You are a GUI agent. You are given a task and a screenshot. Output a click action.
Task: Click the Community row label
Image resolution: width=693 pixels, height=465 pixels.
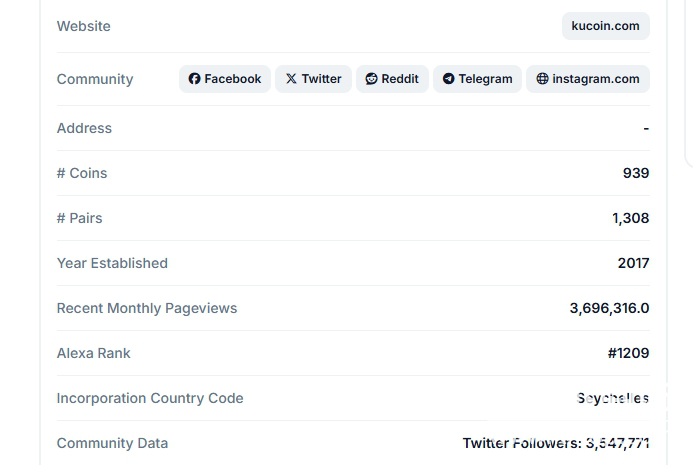[95, 79]
